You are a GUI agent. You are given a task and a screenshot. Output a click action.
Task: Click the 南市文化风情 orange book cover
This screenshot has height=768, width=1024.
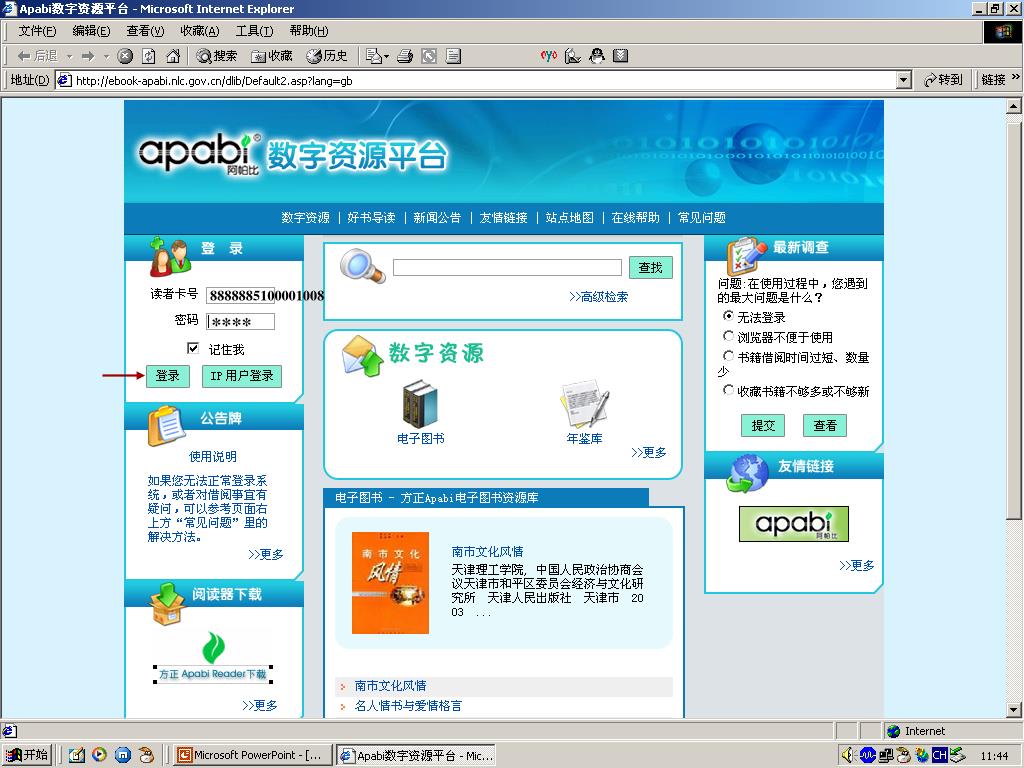coord(390,583)
